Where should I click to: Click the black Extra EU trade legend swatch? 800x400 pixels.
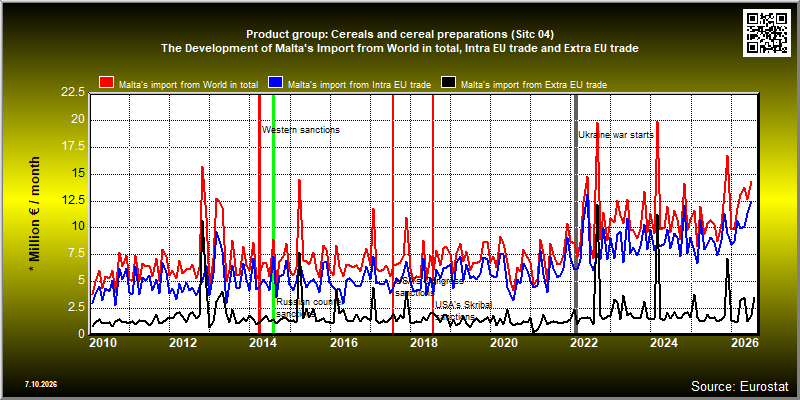tap(448, 83)
